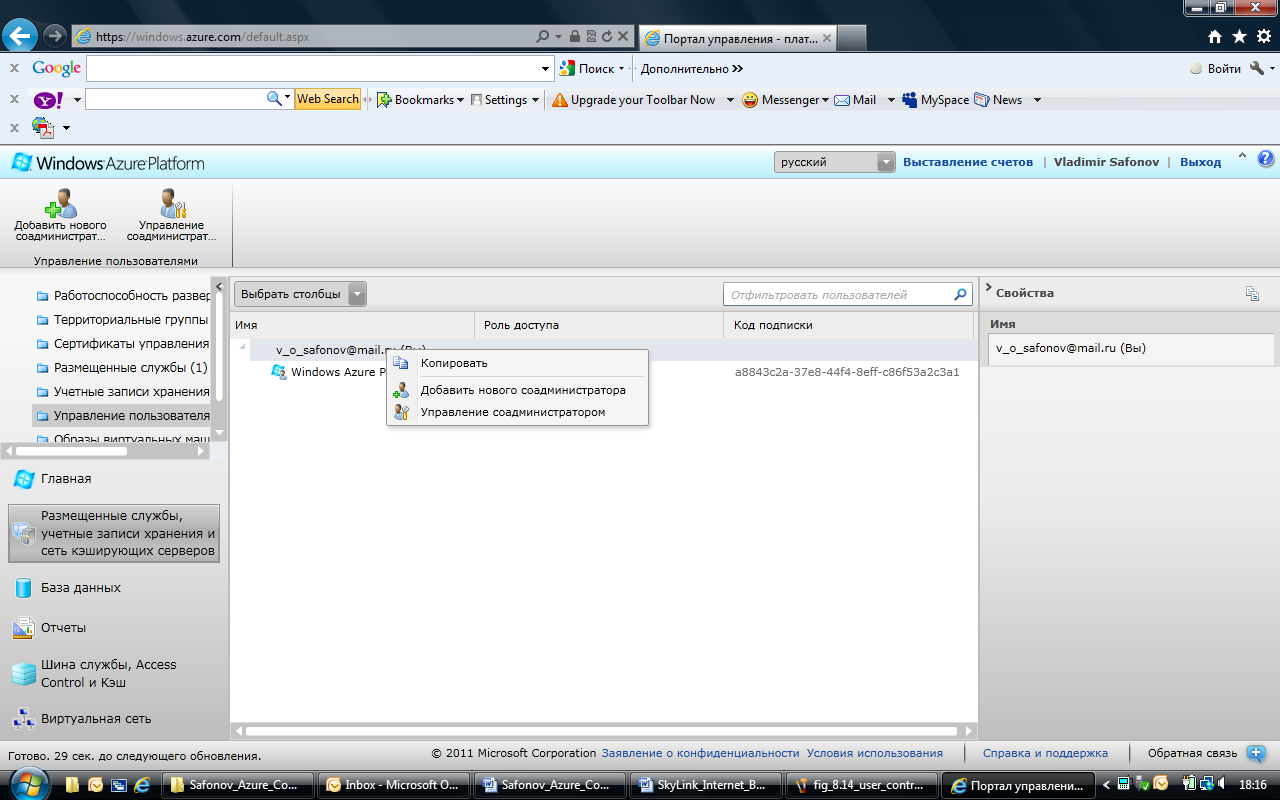1280x800 pixels.
Task: Click the Шина службы sidebar icon
Action: (x=23, y=674)
